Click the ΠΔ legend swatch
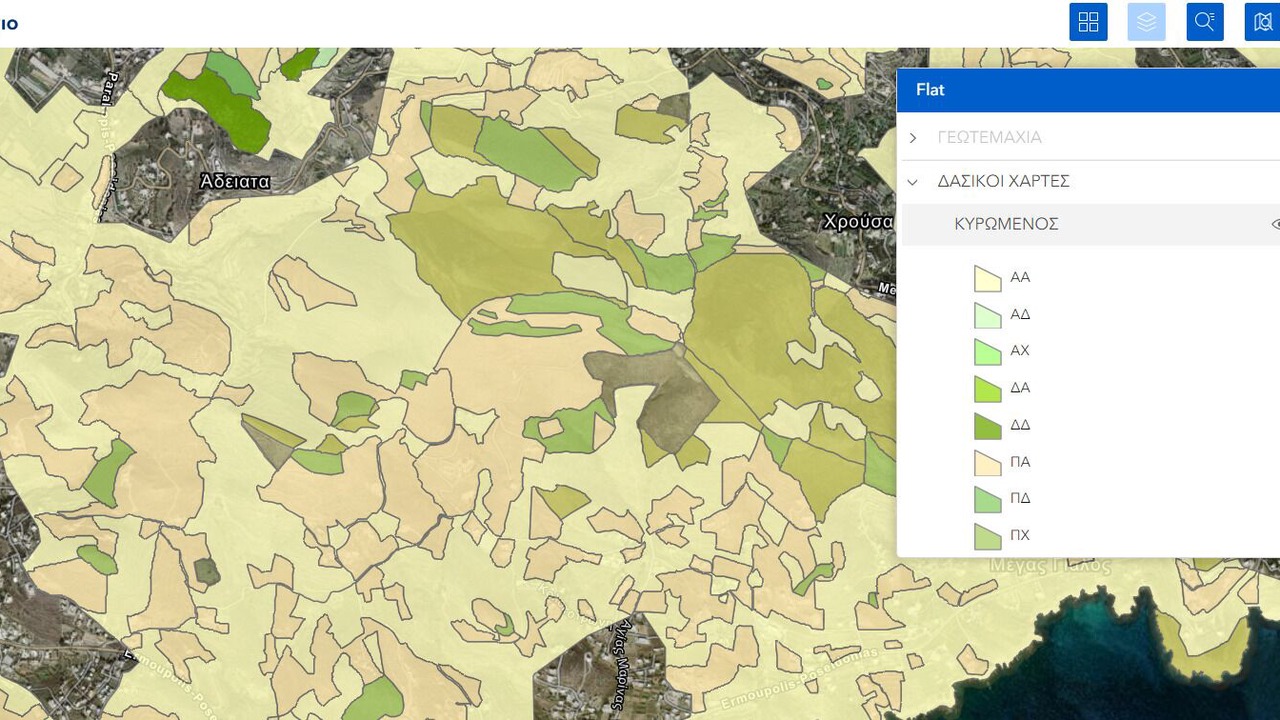The height and width of the screenshot is (720, 1280). pyautogui.click(x=987, y=499)
